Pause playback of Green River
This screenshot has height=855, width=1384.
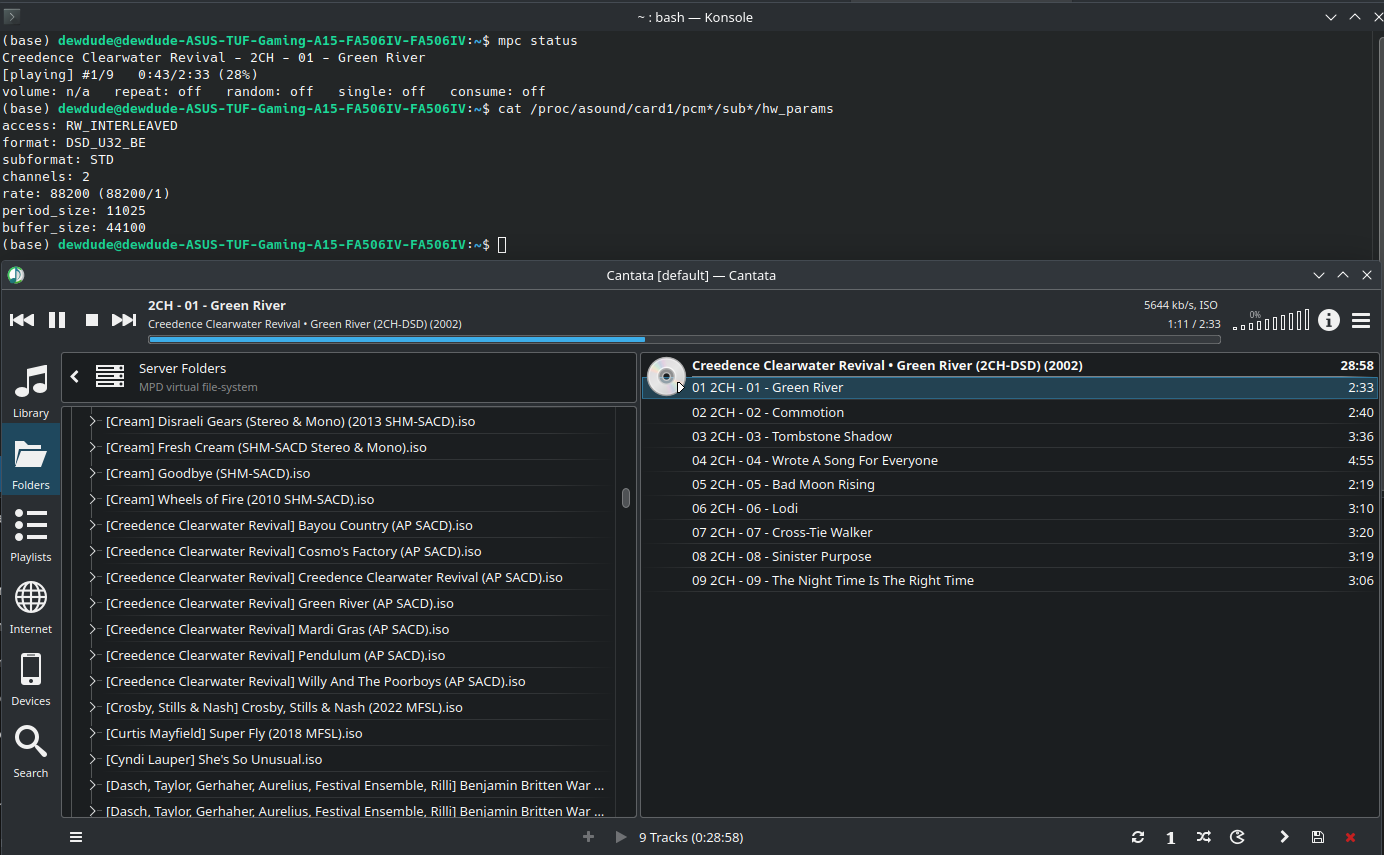click(57, 320)
